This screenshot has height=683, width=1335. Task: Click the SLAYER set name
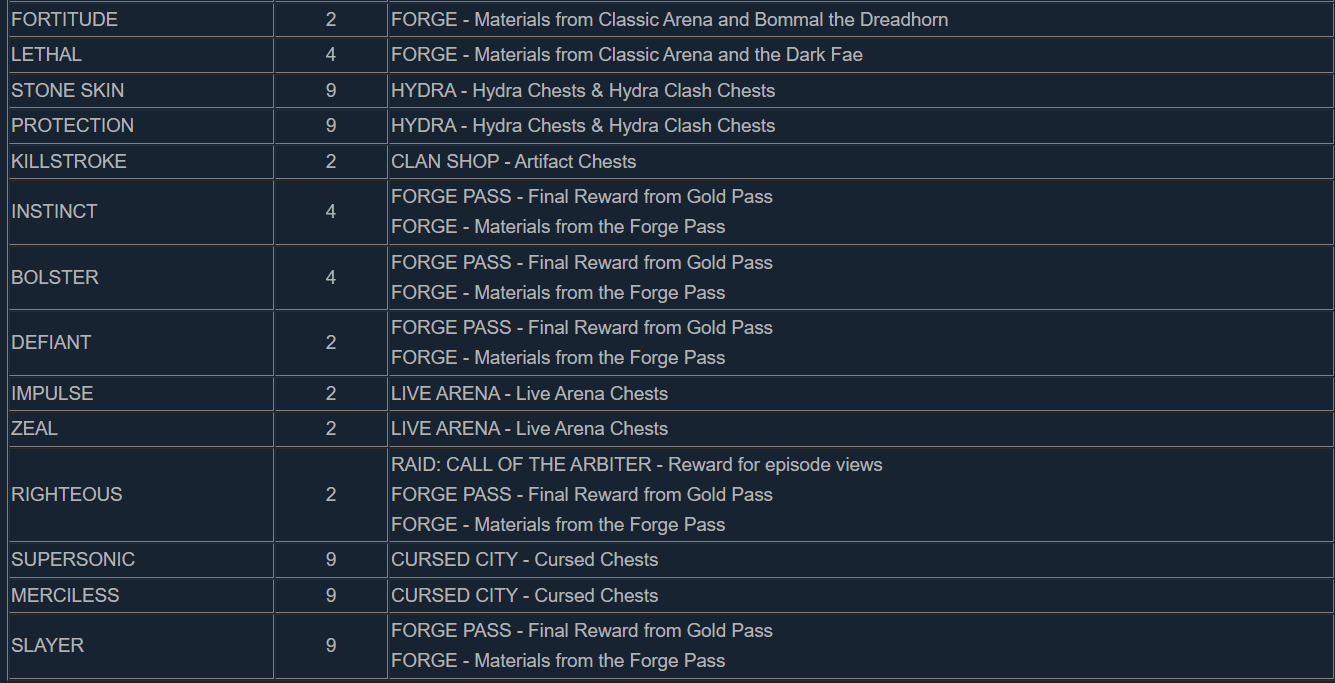[47, 645]
